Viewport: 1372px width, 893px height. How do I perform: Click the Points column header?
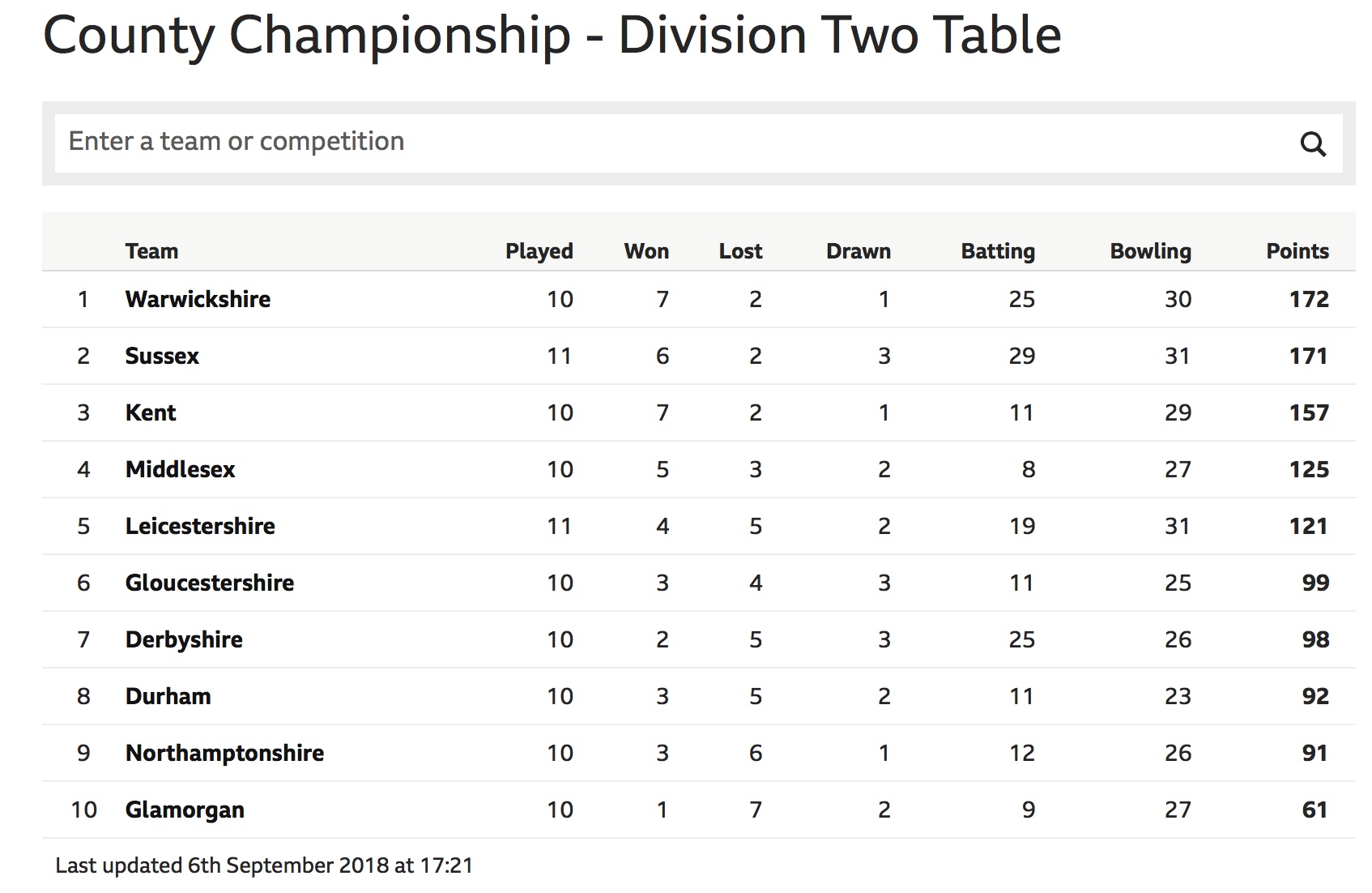1297,251
